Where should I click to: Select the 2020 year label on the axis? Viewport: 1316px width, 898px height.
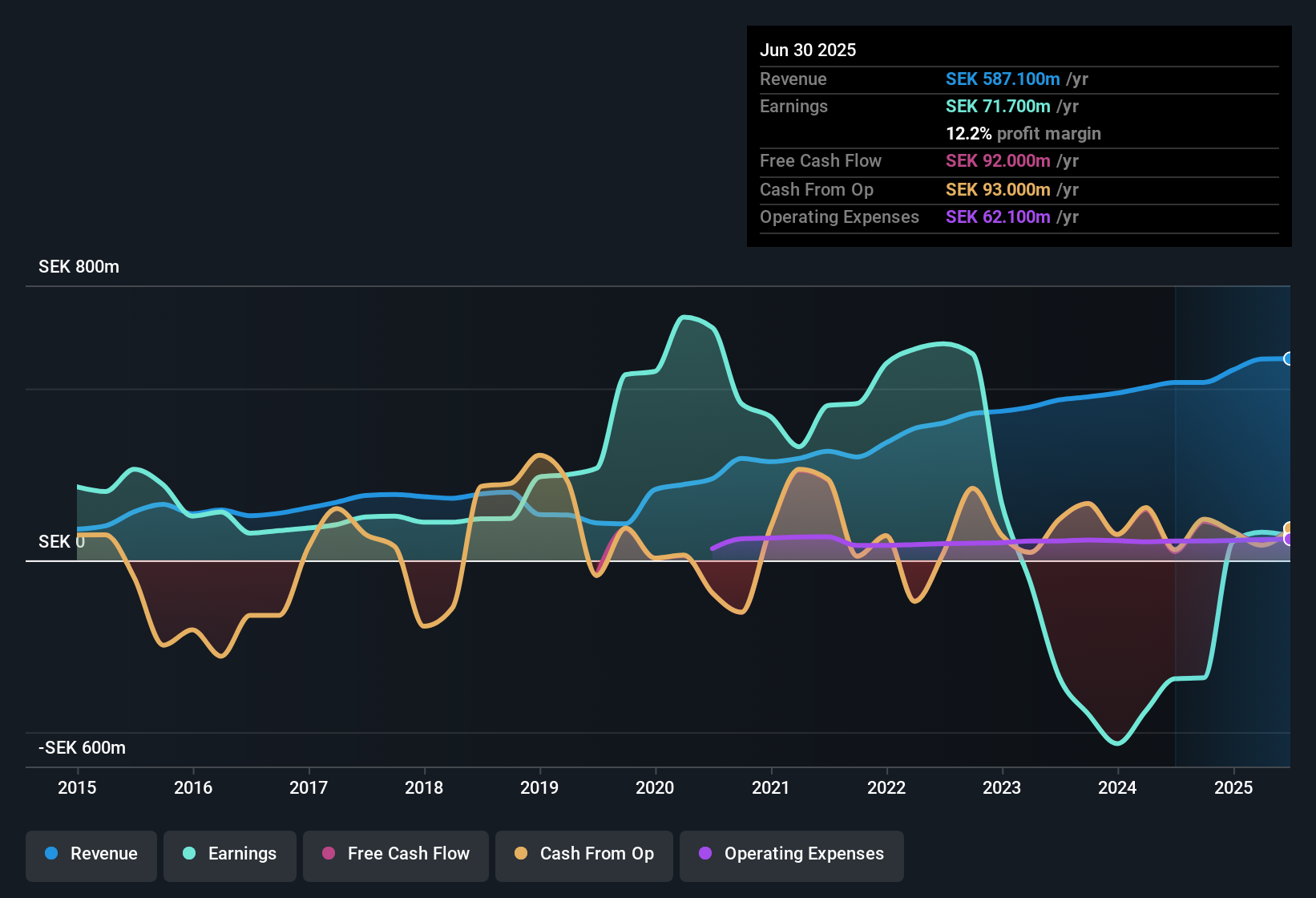tap(655, 788)
